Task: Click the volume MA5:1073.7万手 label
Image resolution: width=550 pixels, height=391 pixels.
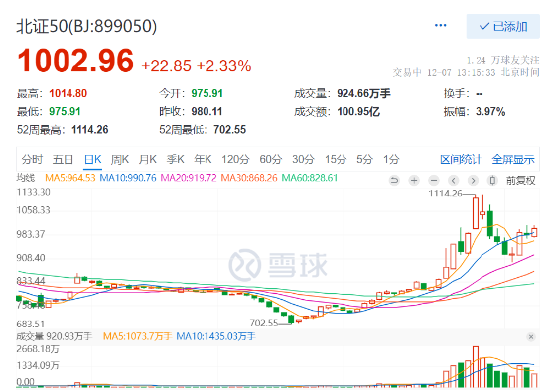Action: [x=137, y=337]
